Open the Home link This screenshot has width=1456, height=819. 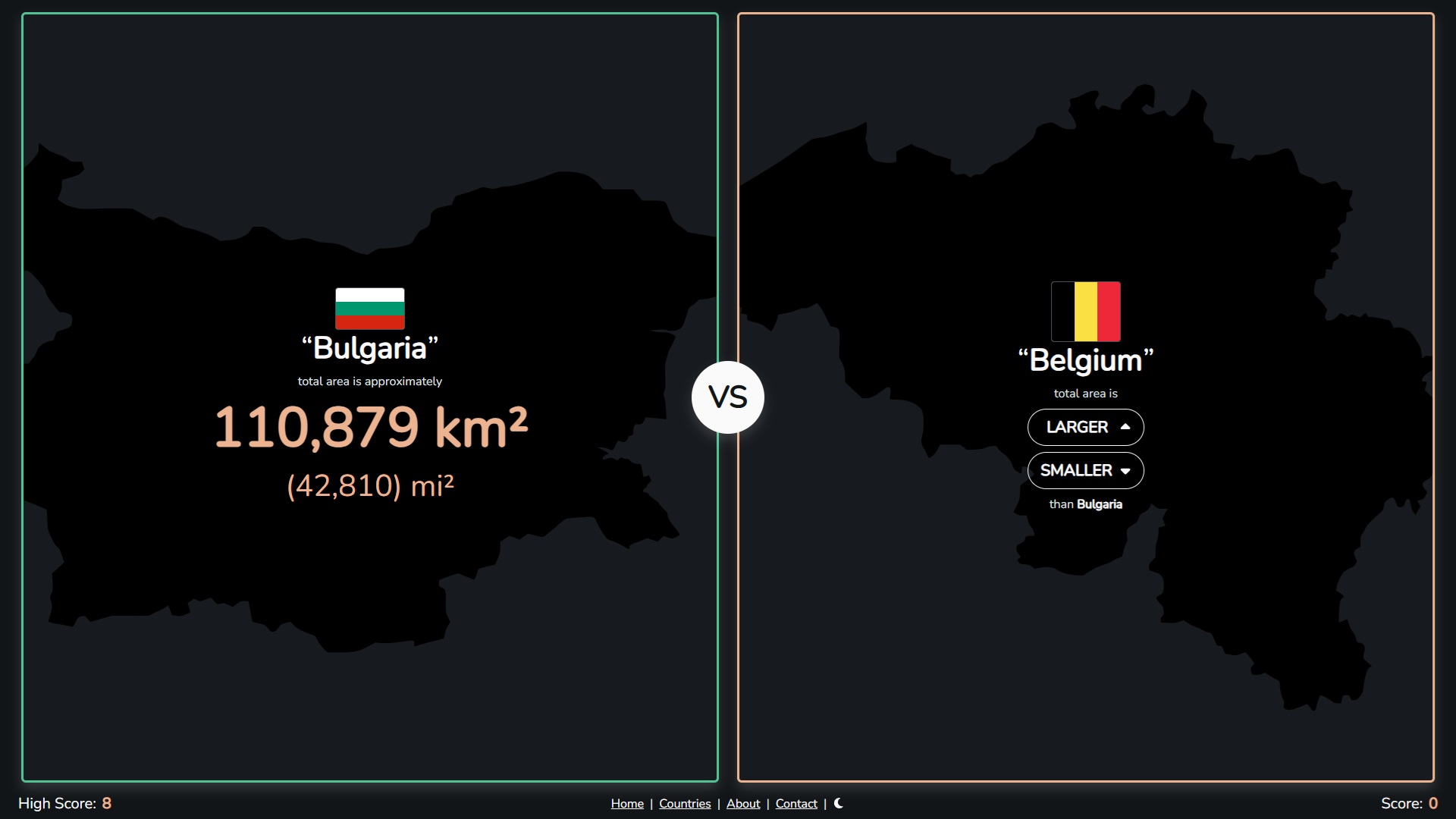pos(627,803)
